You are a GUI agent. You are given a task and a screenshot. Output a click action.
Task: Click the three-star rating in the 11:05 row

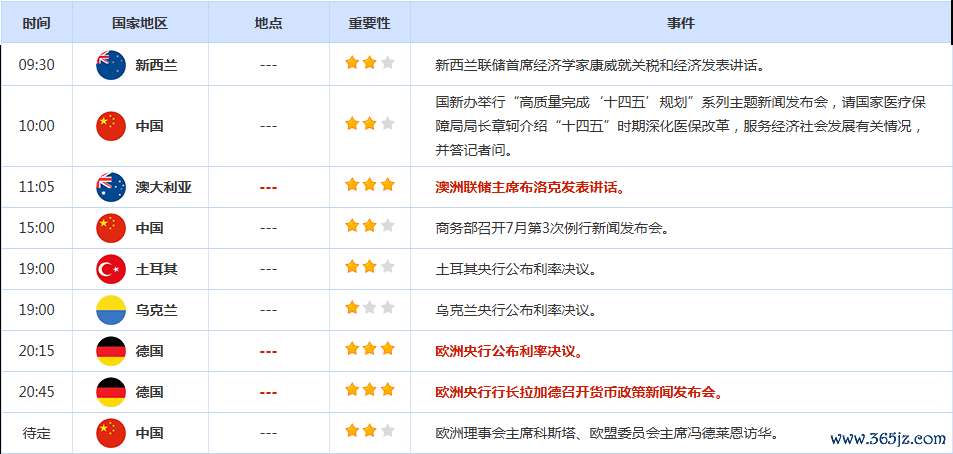(369, 185)
